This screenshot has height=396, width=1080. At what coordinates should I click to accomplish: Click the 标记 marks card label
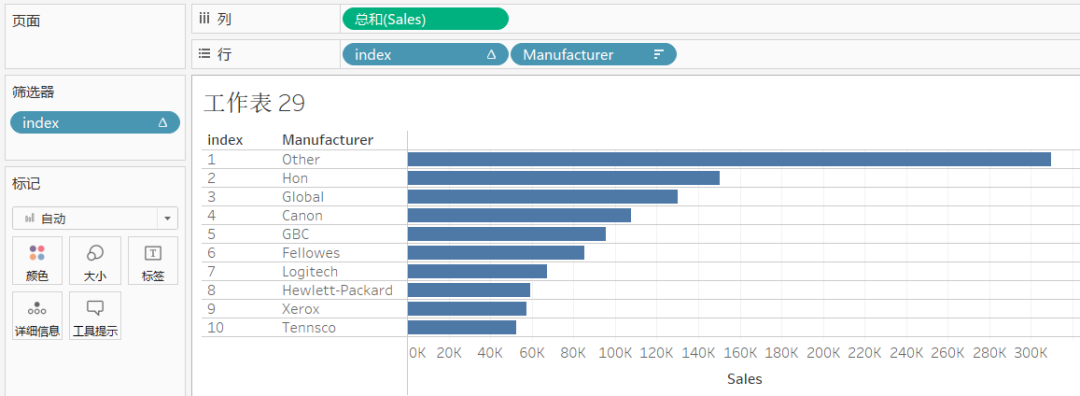(26, 184)
